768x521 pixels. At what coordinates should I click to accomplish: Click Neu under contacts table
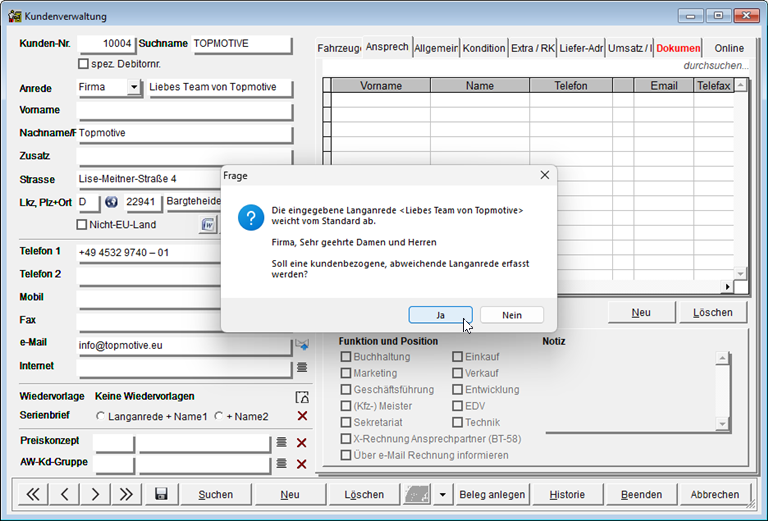[x=641, y=312]
